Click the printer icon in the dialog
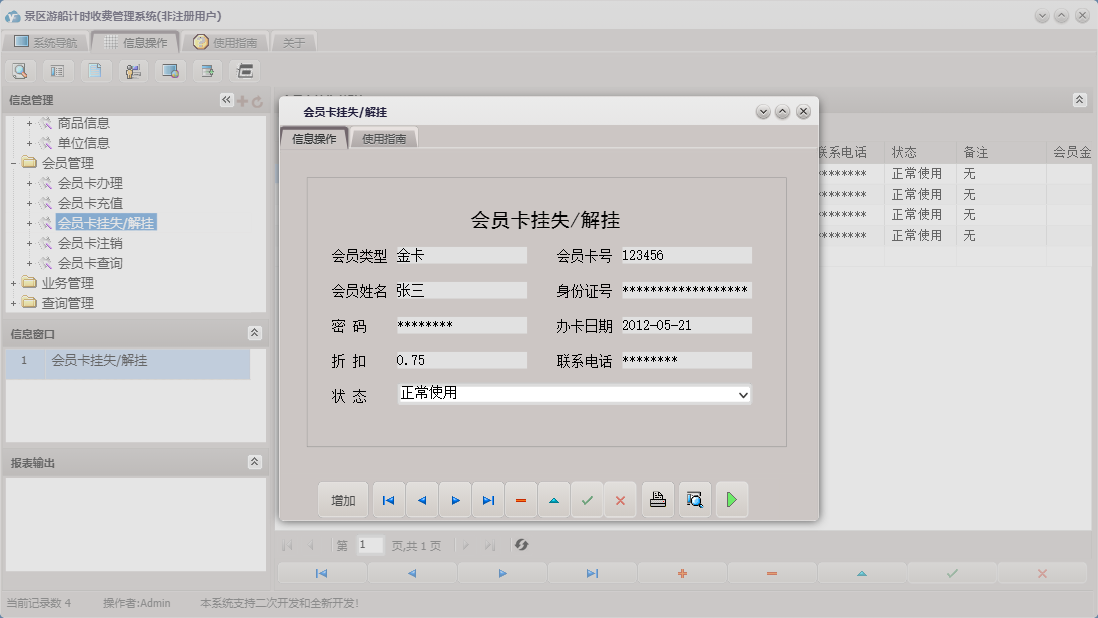1098x618 pixels. pyautogui.click(x=658, y=499)
